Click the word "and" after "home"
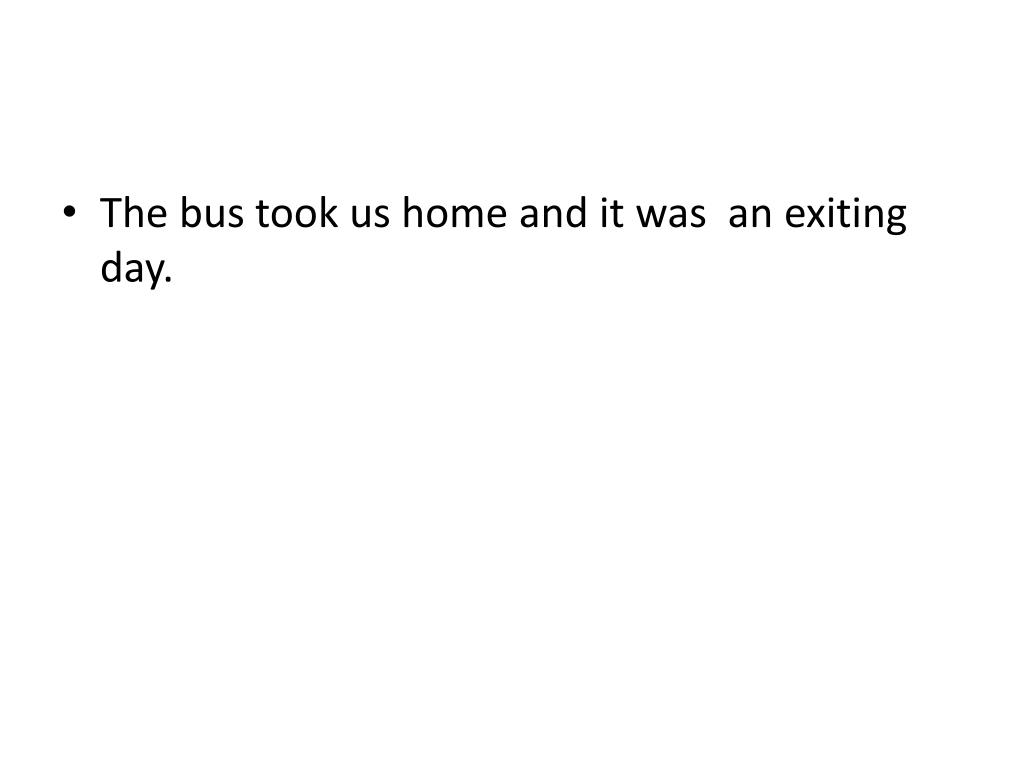 tap(551, 216)
